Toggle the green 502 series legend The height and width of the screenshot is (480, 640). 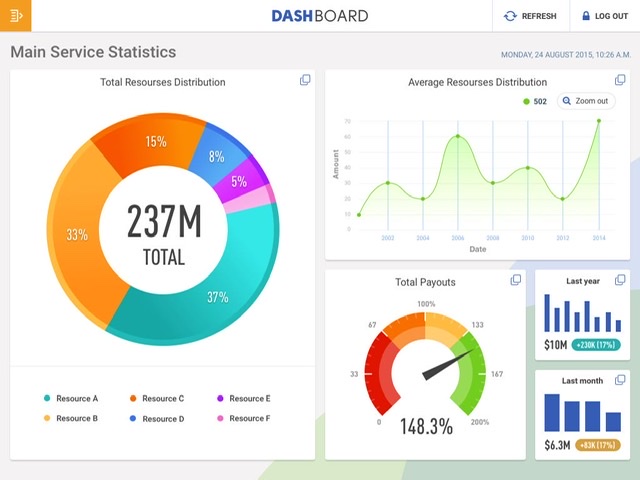click(534, 101)
